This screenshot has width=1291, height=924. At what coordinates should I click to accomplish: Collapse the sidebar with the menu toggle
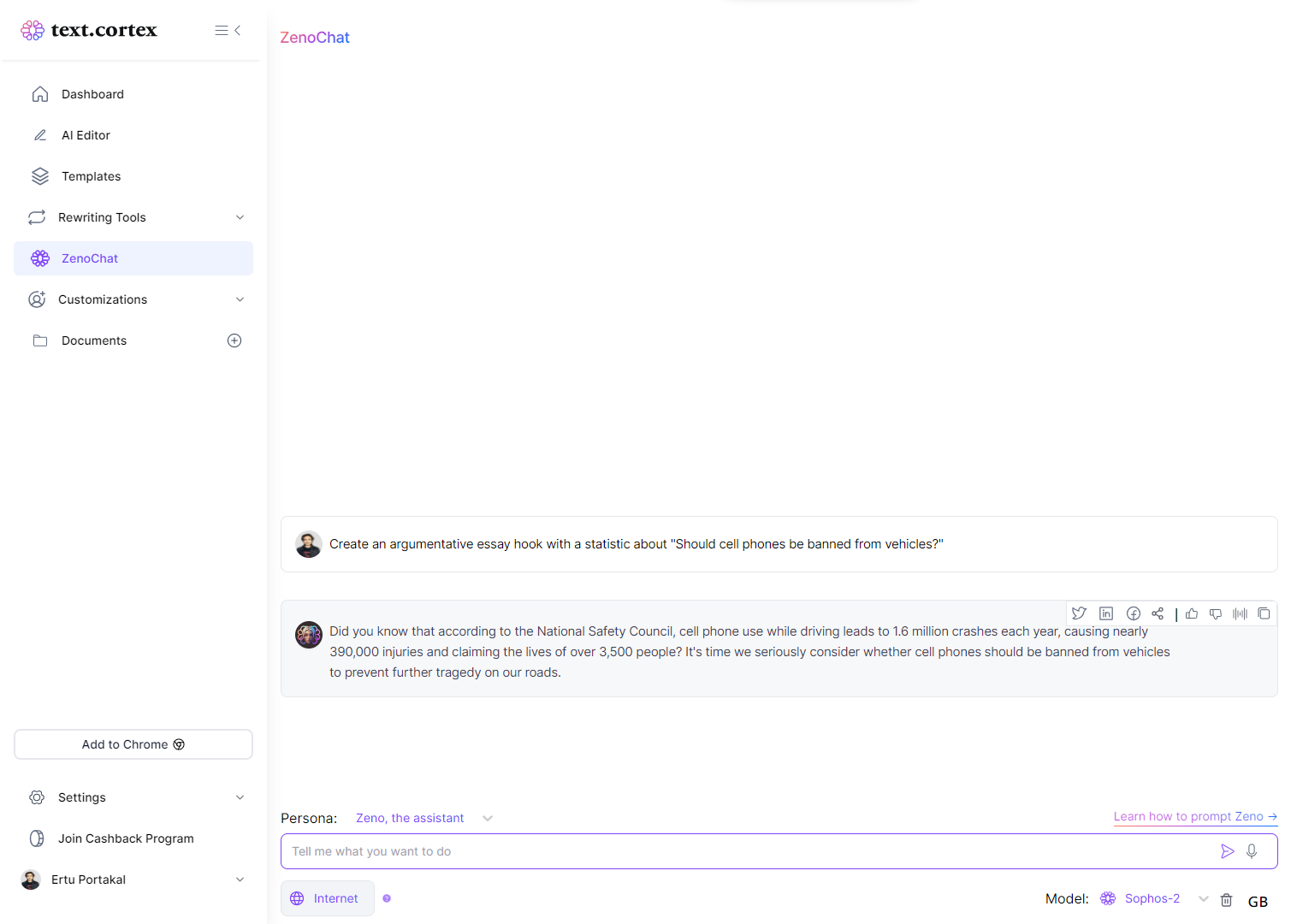pos(228,30)
